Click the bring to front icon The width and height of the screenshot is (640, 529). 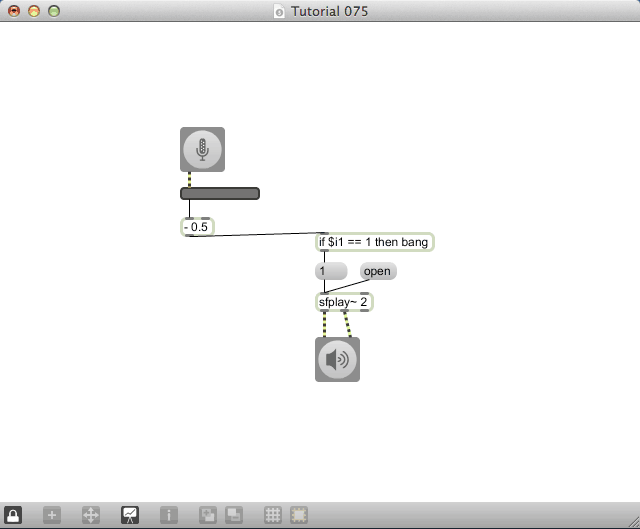tap(208, 515)
